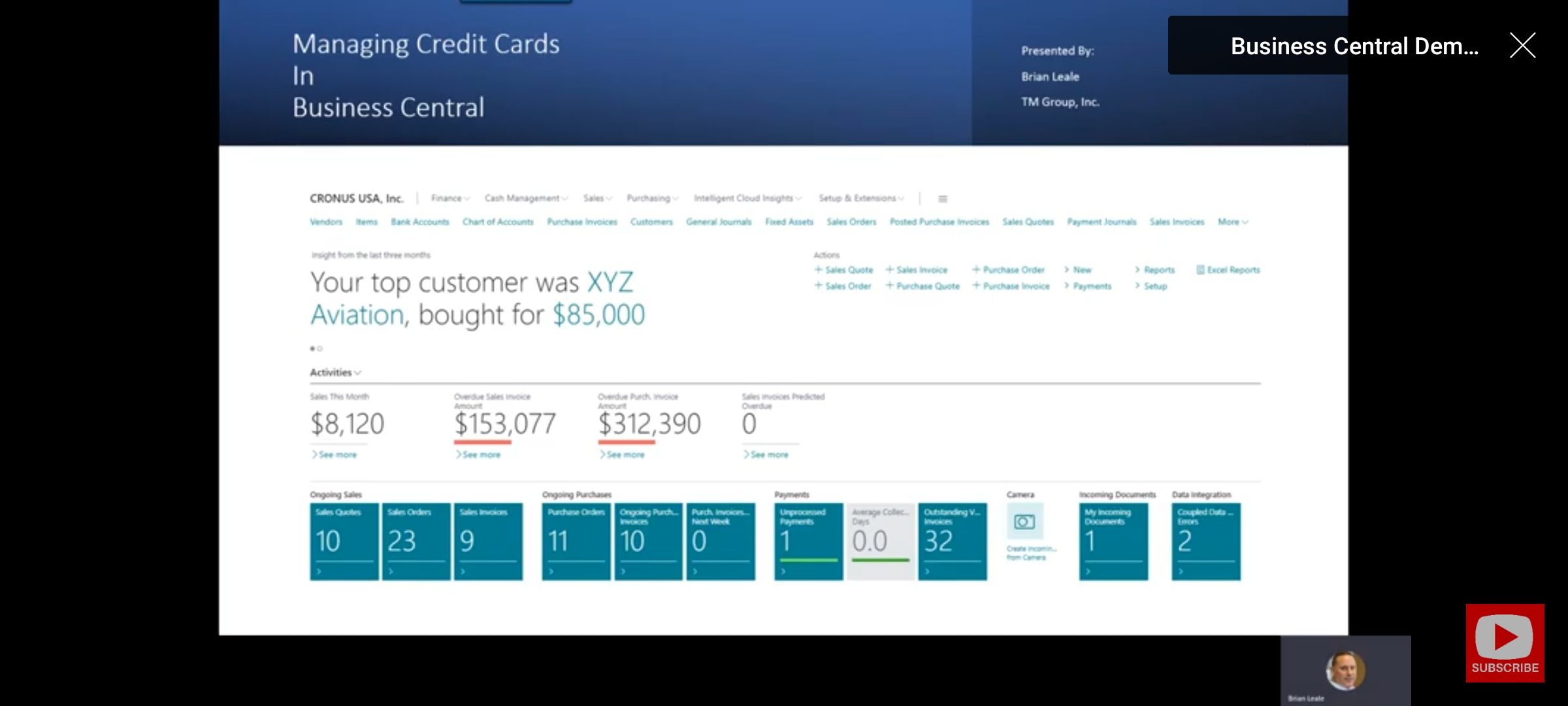The width and height of the screenshot is (1568, 706).
Task: Open the Chart of Accounts link
Action: [x=498, y=222]
